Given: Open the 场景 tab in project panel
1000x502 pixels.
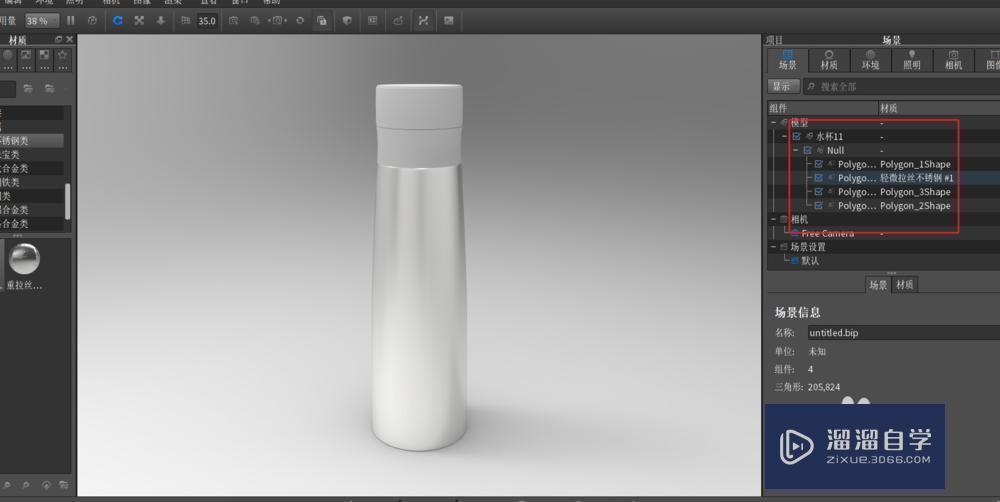Looking at the screenshot, I should 788,61.
